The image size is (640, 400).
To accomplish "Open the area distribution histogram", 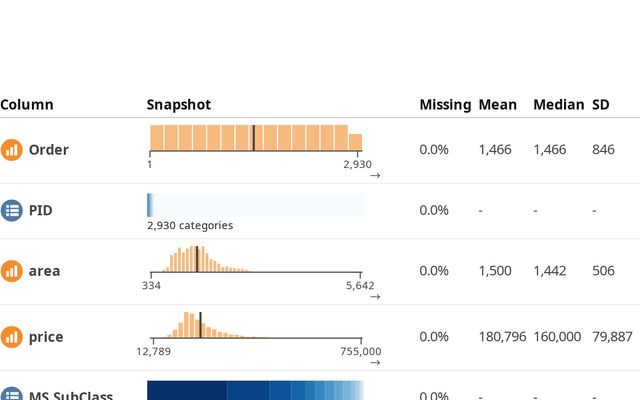I will pos(256,260).
